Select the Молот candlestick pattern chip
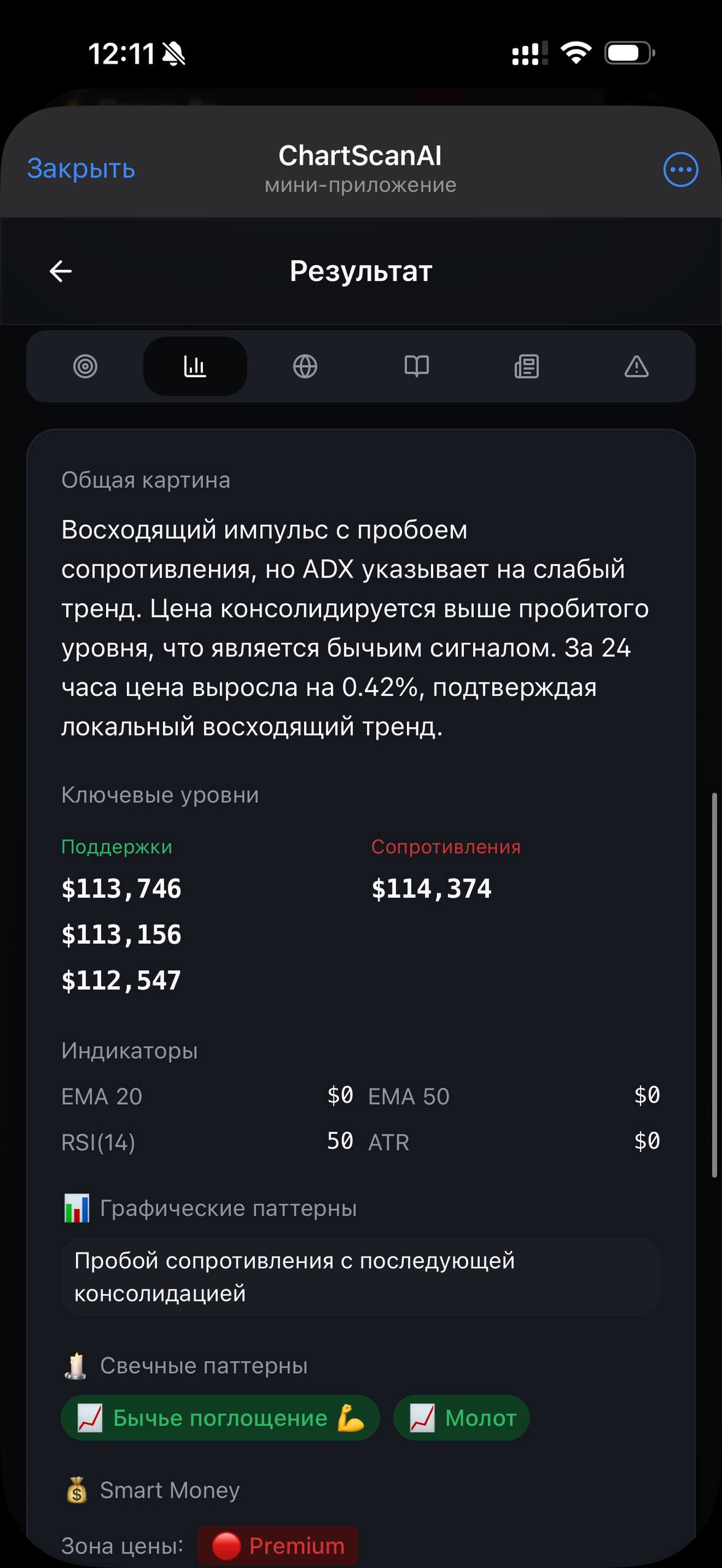Viewport: 722px width, 1568px height. tap(462, 1417)
